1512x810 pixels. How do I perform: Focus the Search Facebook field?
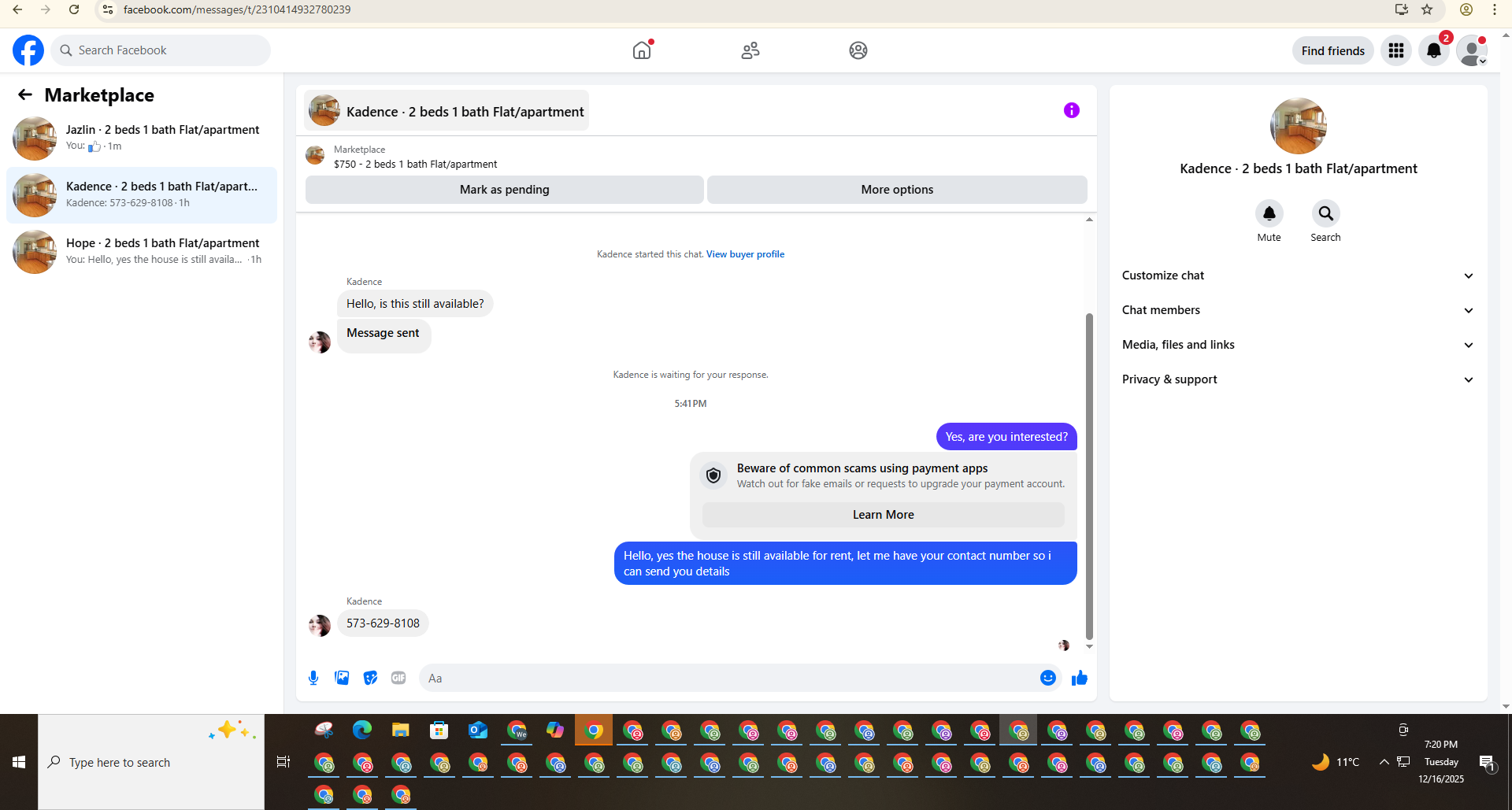[161, 50]
